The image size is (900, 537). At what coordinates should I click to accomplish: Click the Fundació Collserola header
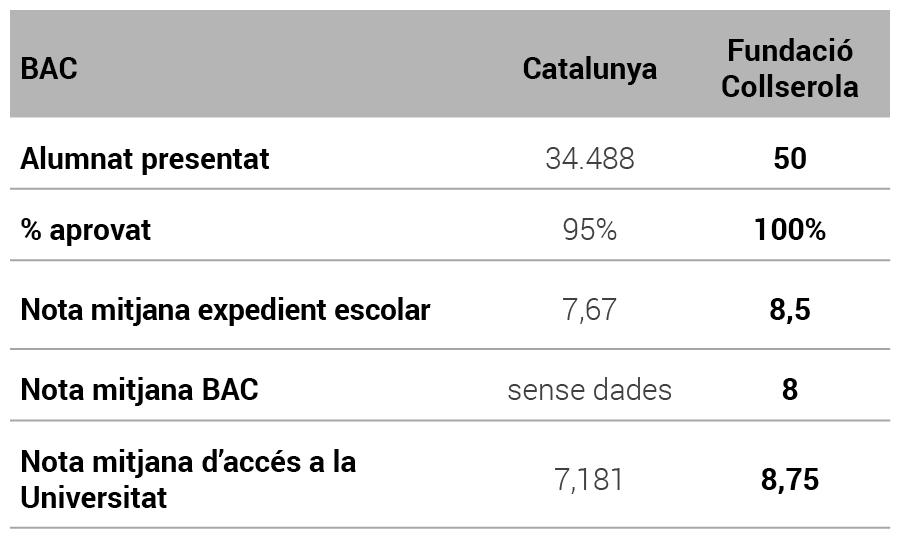pos(789,69)
